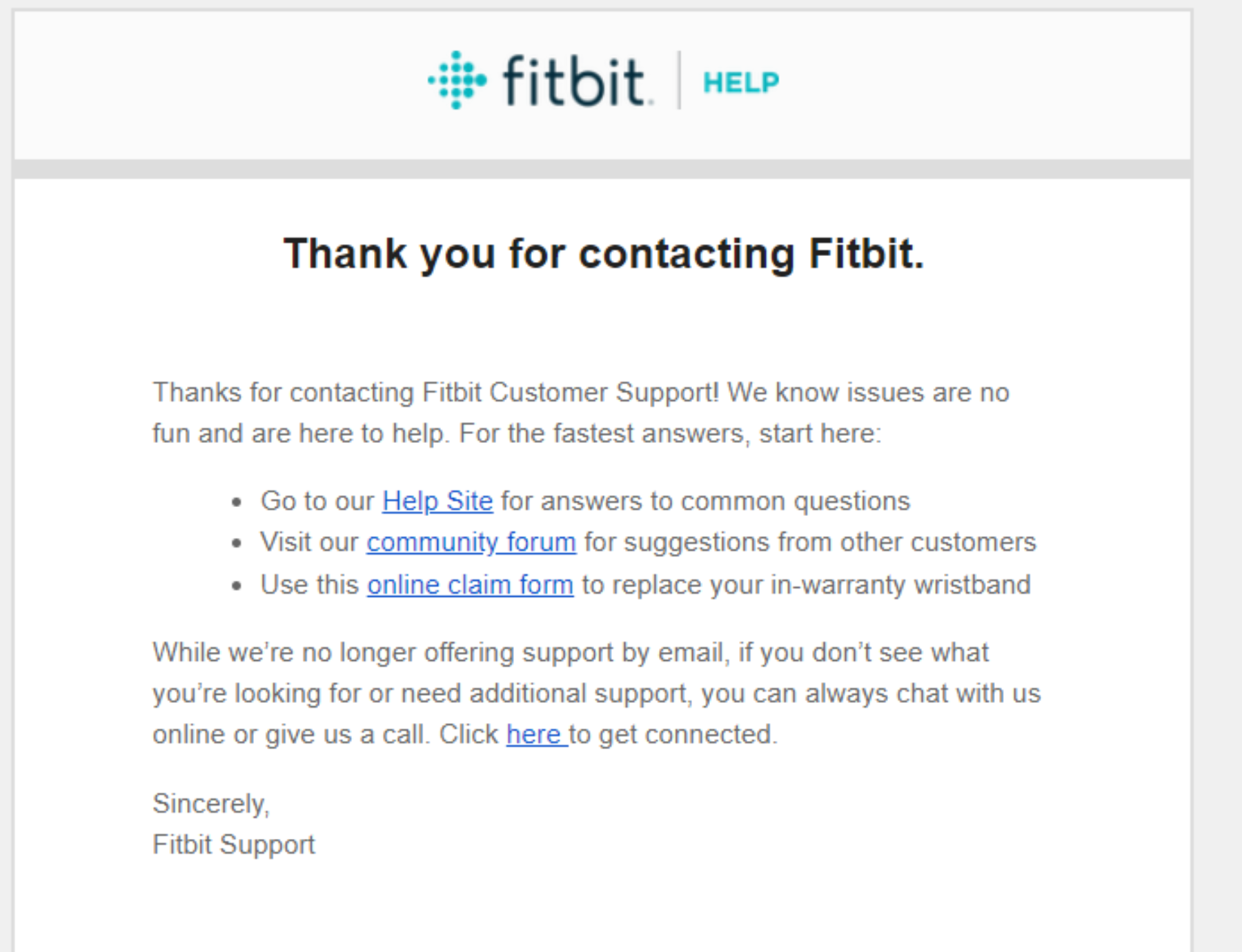1242x952 pixels.
Task: Click the bullet dot before "Visit our"
Action: click(x=237, y=544)
